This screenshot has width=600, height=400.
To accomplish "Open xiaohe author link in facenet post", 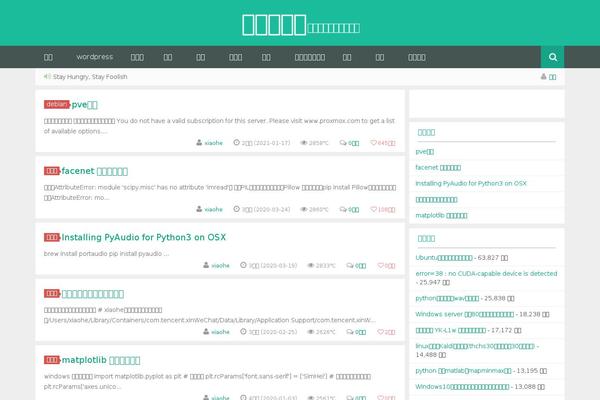I will (x=214, y=209).
